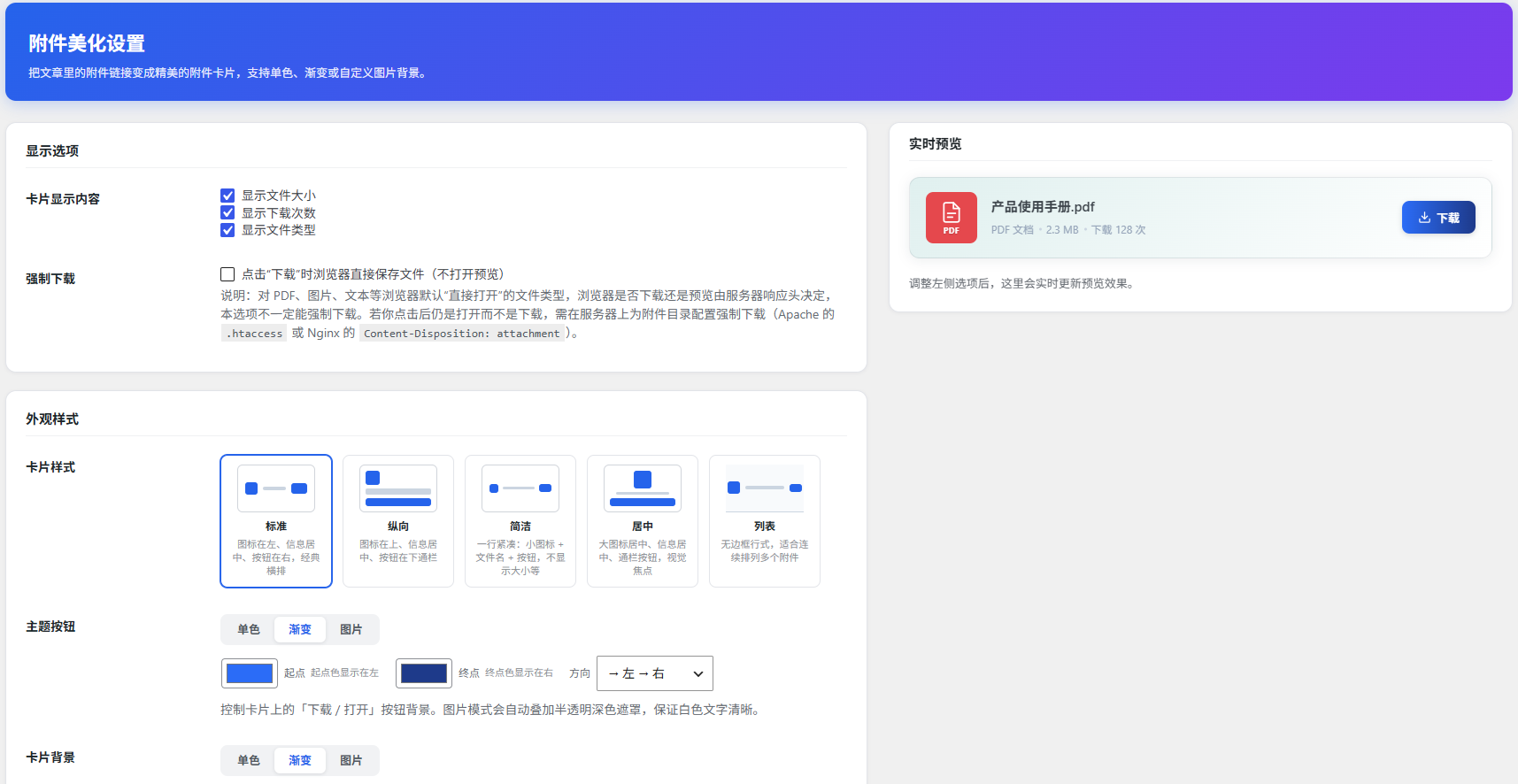The image size is (1518, 784).
Task: Uncheck the 显示下载次数 checkbox
Action: [227, 212]
